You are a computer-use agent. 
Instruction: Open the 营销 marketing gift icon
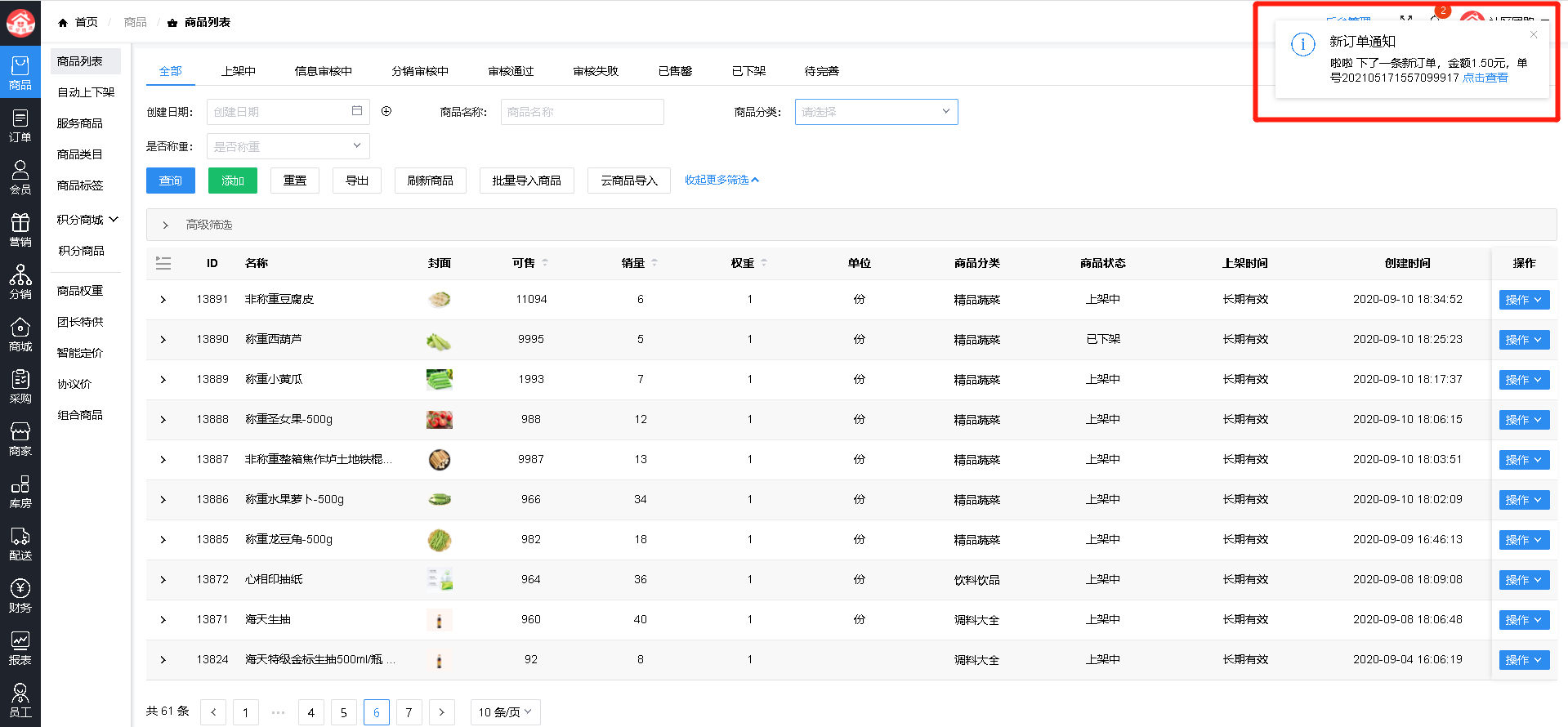pos(20,230)
